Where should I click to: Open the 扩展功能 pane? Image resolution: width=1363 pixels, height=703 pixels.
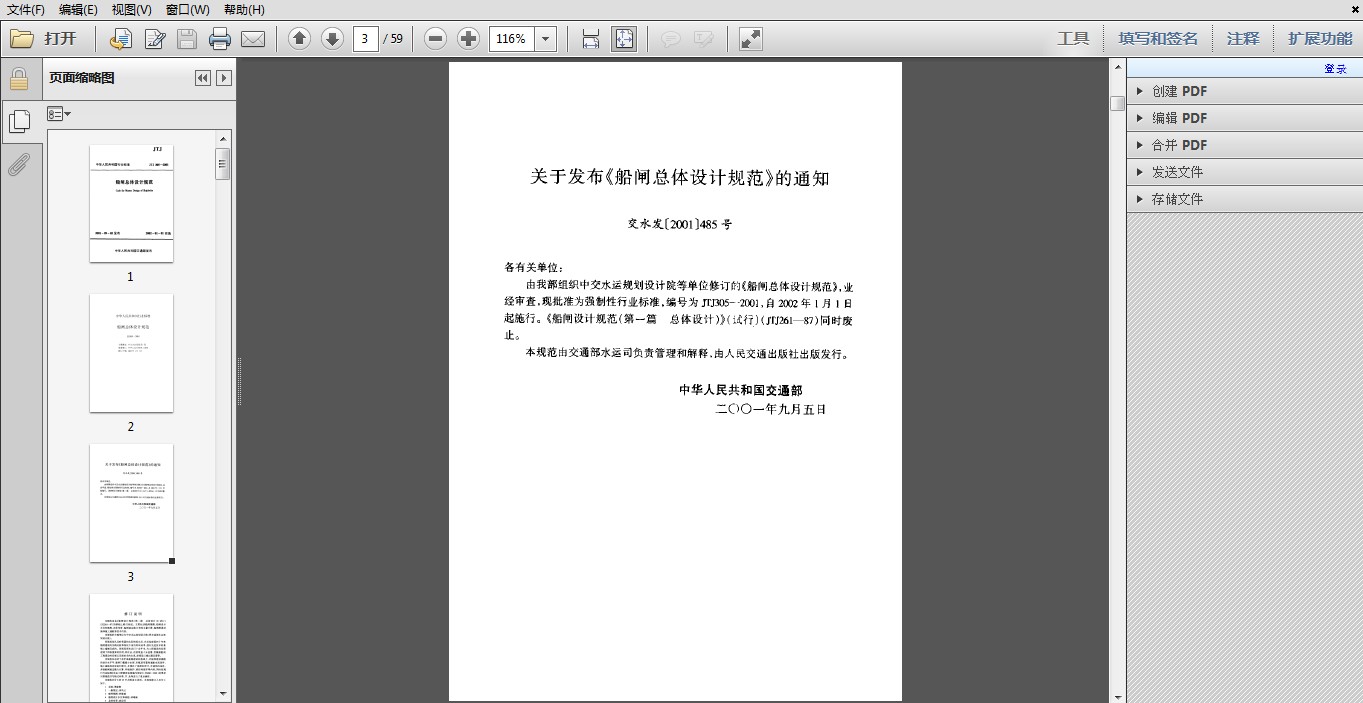click(1320, 39)
